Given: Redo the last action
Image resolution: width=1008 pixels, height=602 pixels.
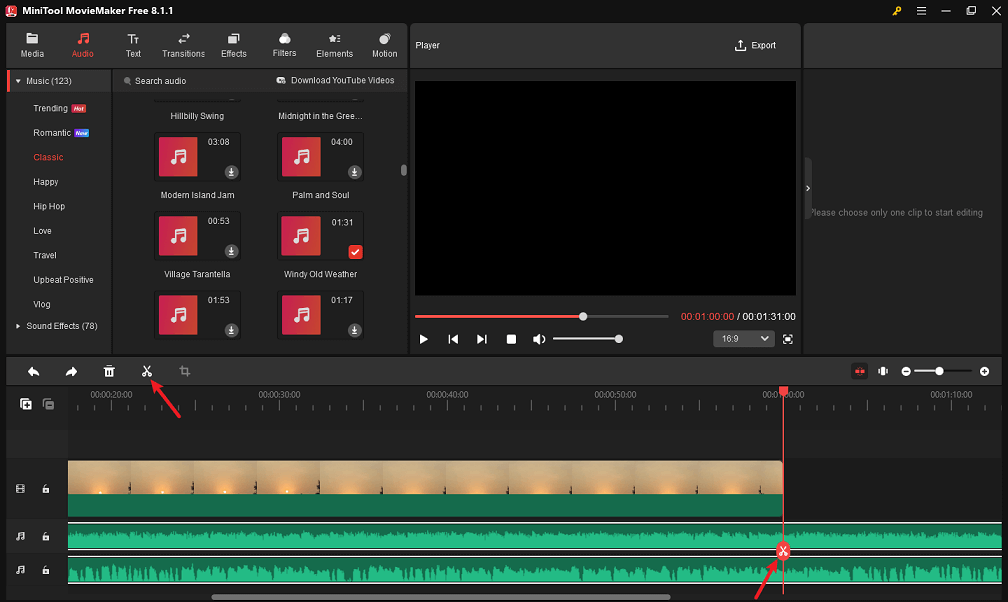Looking at the screenshot, I should point(71,372).
